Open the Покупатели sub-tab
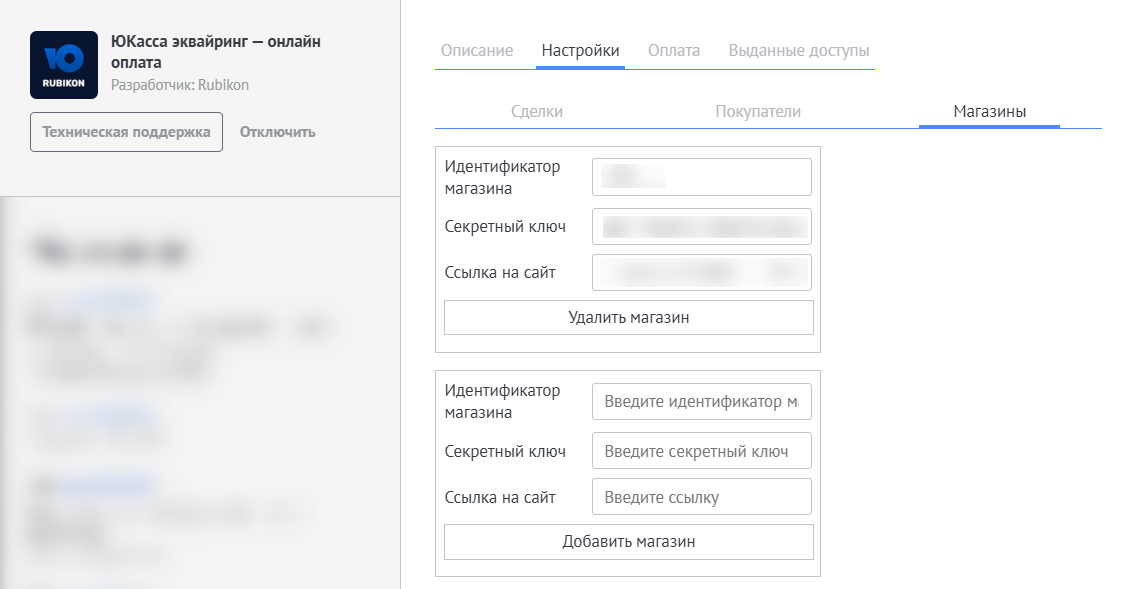1130x589 pixels. pos(758,112)
